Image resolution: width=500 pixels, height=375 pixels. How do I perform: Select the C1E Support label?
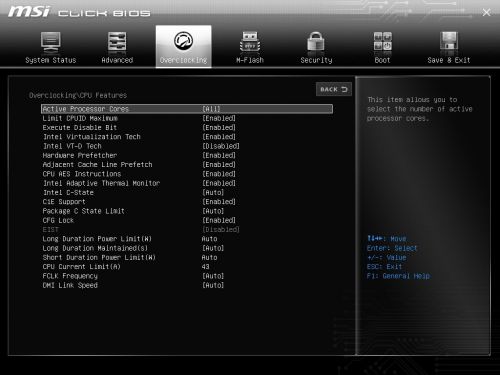pos(64,202)
